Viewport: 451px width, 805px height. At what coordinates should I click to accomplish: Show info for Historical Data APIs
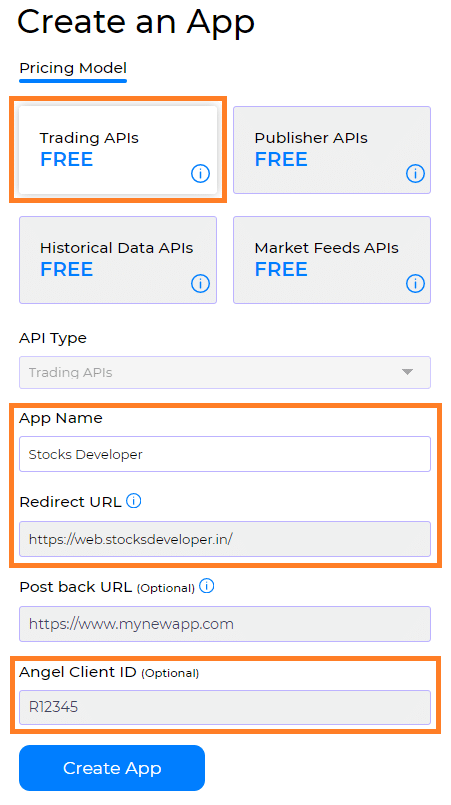[x=200, y=283]
